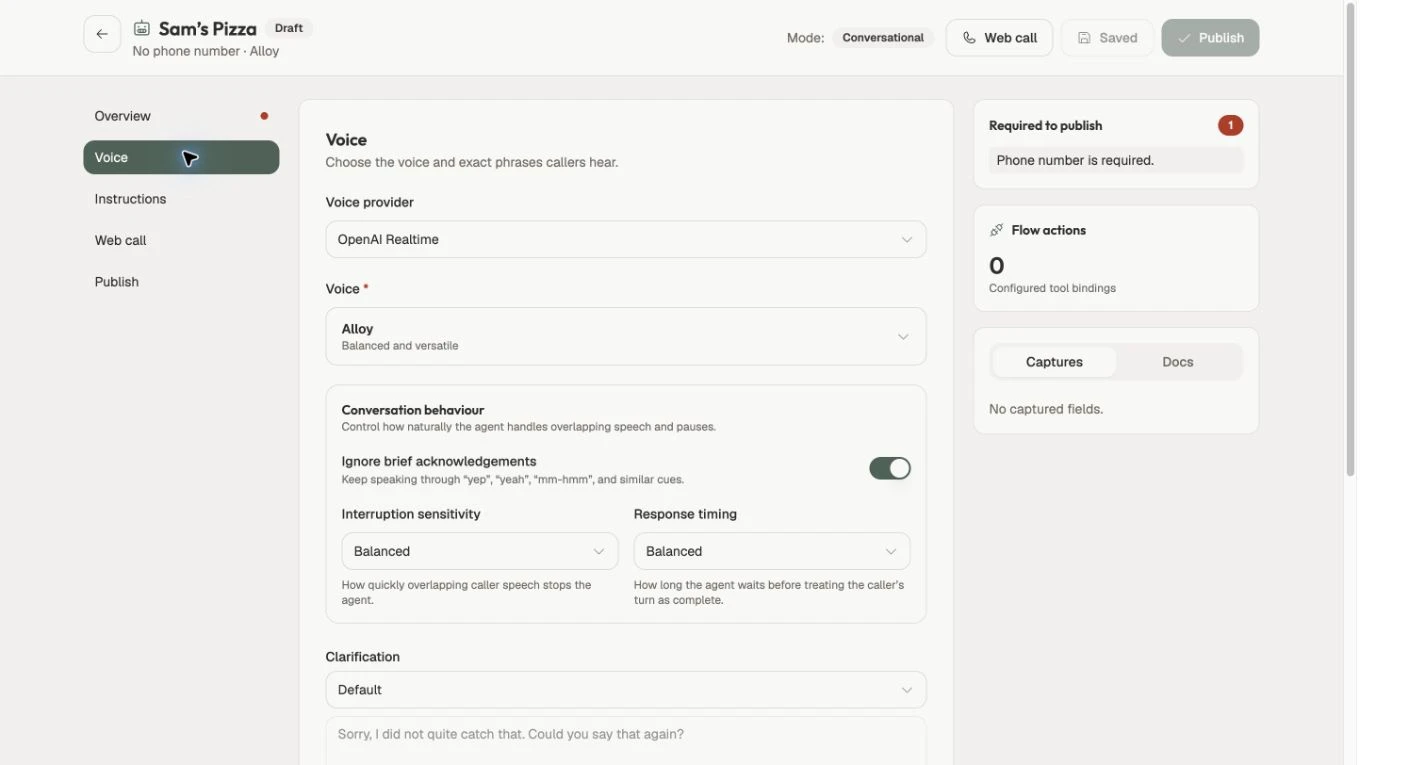Click the clarification phrase text field

pyautogui.click(x=626, y=741)
